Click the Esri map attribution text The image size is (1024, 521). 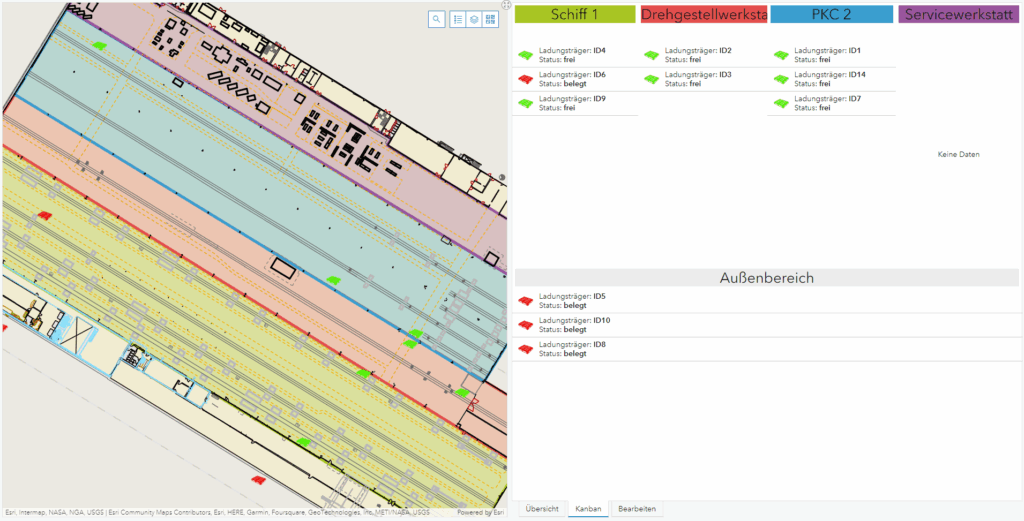coord(217,513)
